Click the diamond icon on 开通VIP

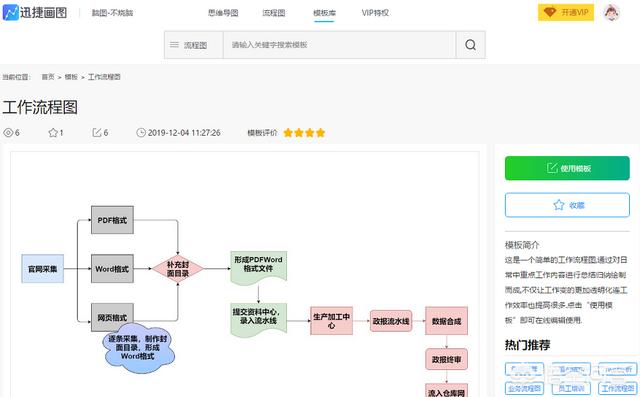click(x=550, y=13)
